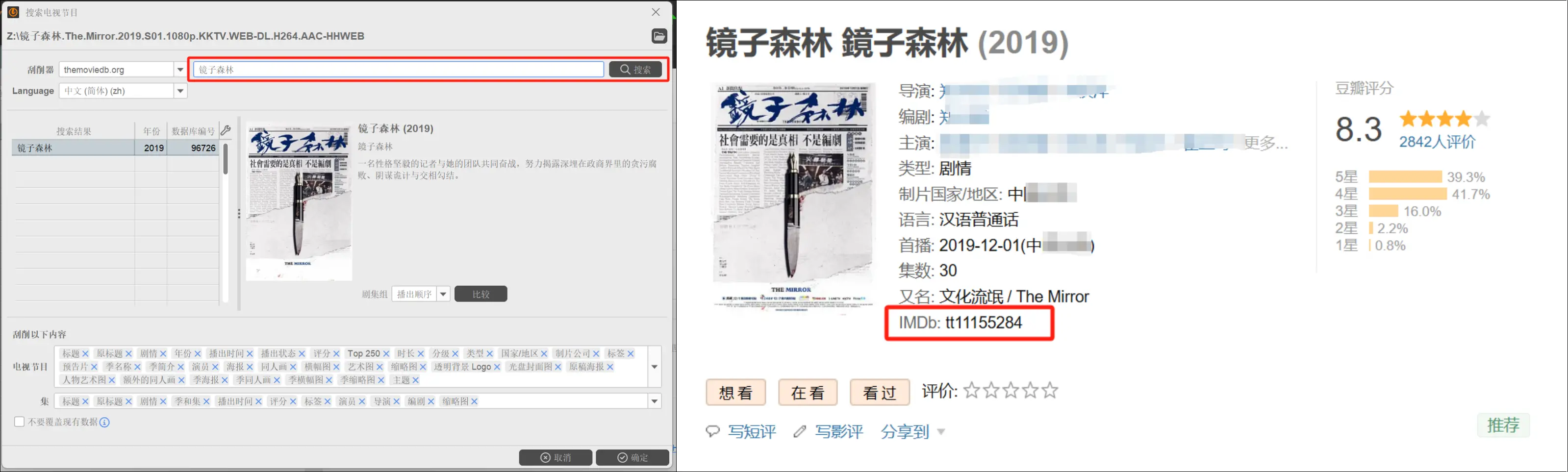Expand the 播出顺序 episode group dropdown
The width and height of the screenshot is (1568, 472).
tap(443, 294)
